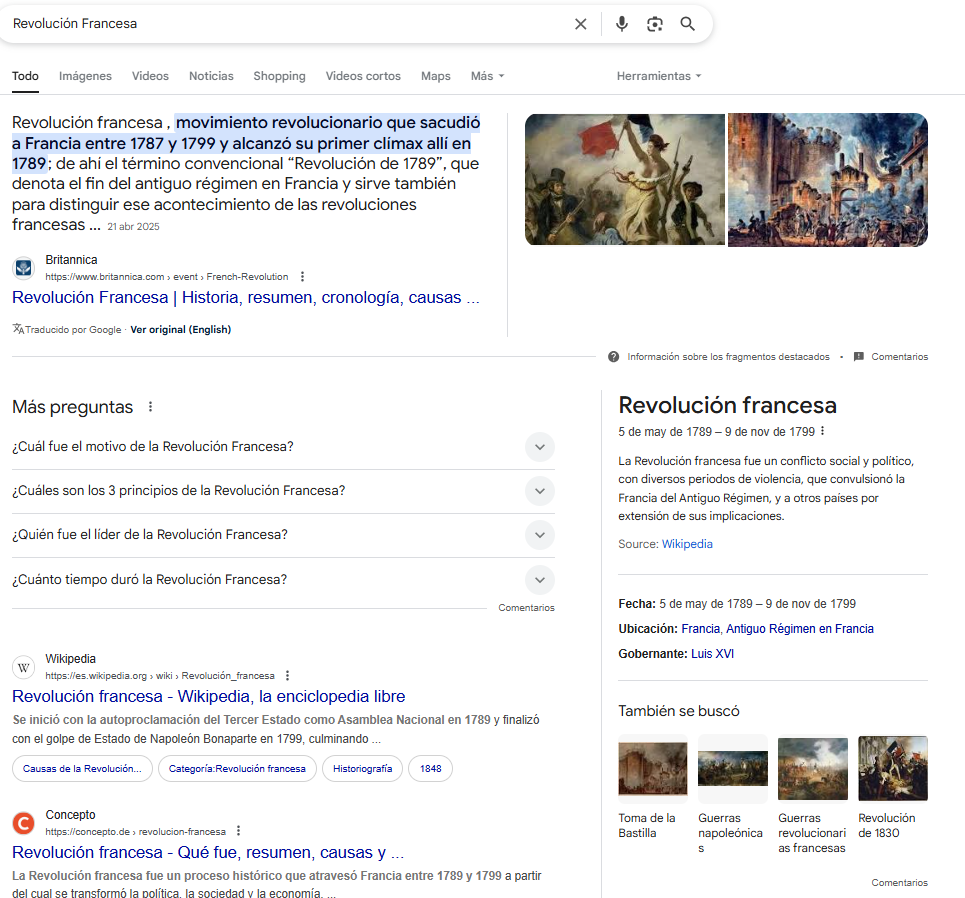Open the Britannica Revolución Francesa result link
This screenshot has height=898, width=965.
245,298
